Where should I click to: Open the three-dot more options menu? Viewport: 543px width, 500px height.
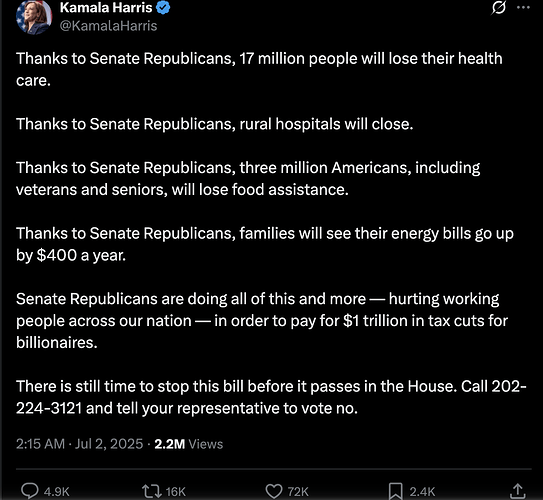523,8
